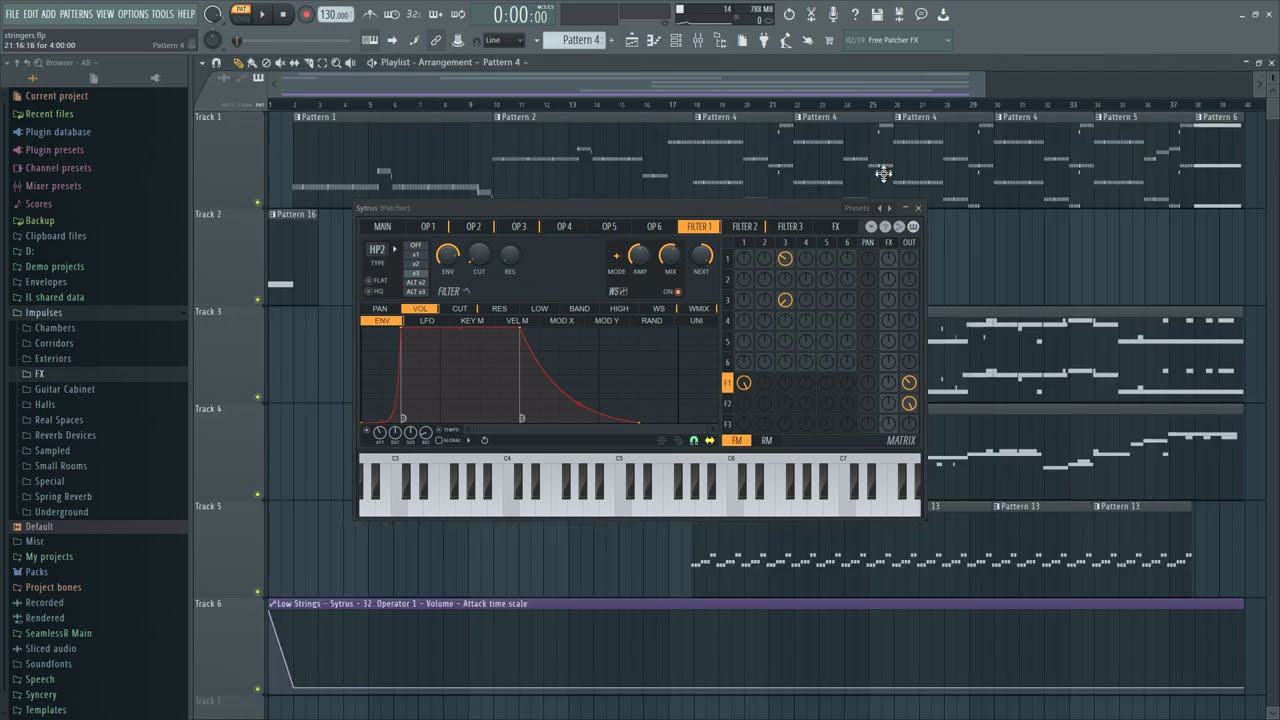Select the LFO articulation button
The image size is (1280, 720).
427,321
